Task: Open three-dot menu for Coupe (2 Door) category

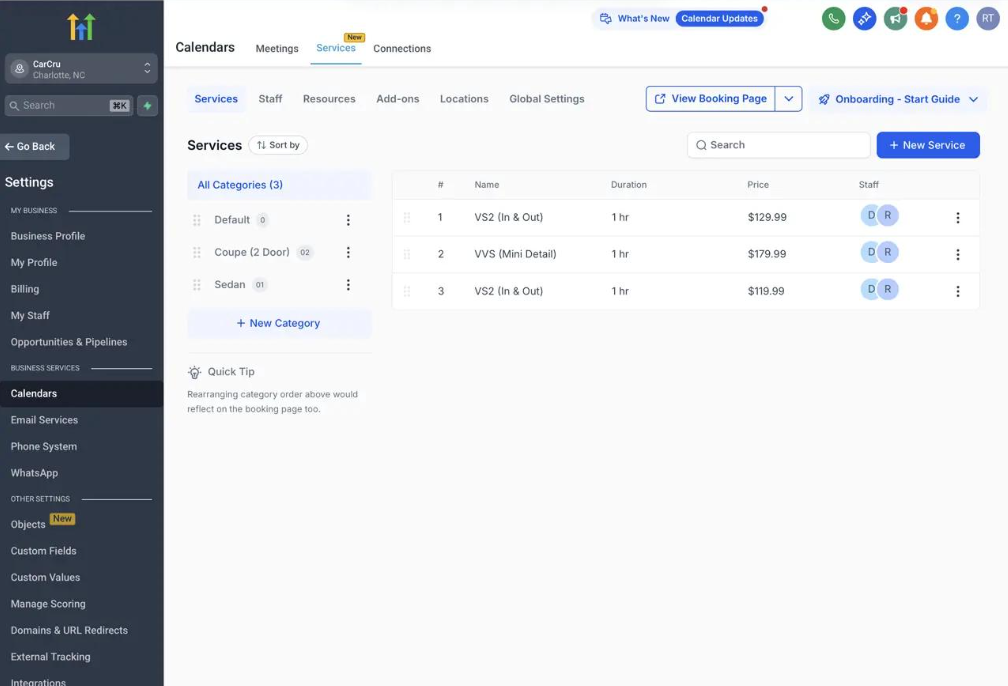Action: pyautogui.click(x=348, y=252)
